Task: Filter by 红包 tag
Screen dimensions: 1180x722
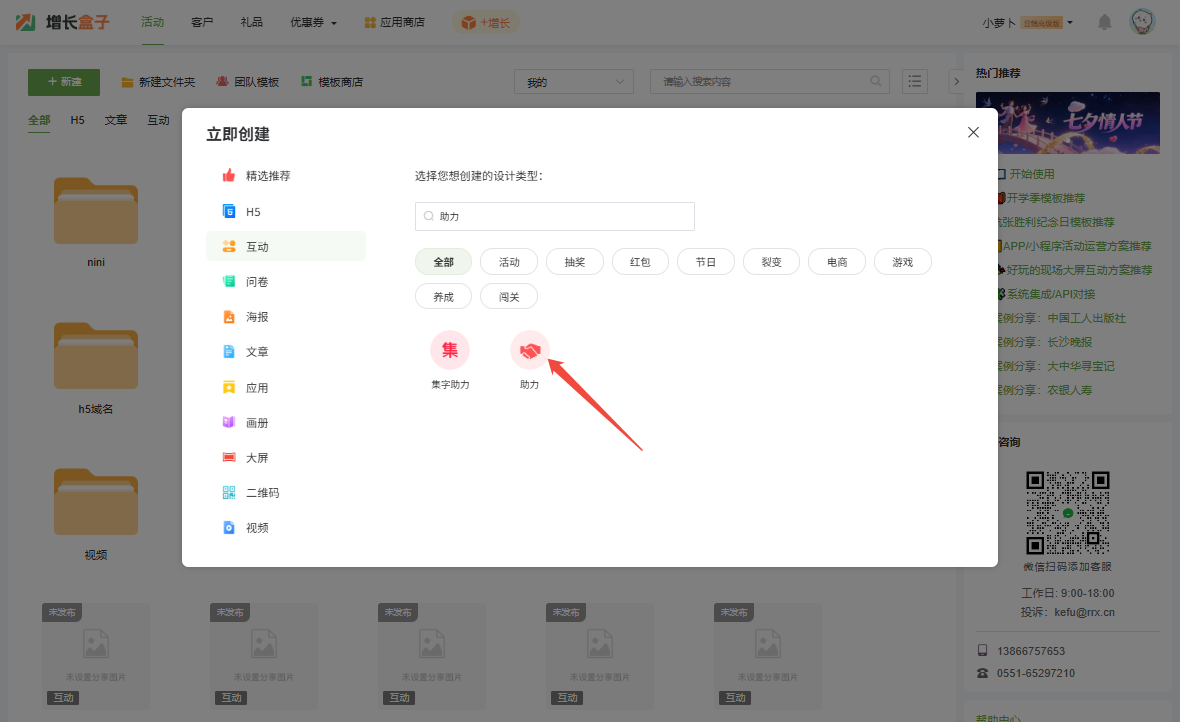Action: click(640, 262)
